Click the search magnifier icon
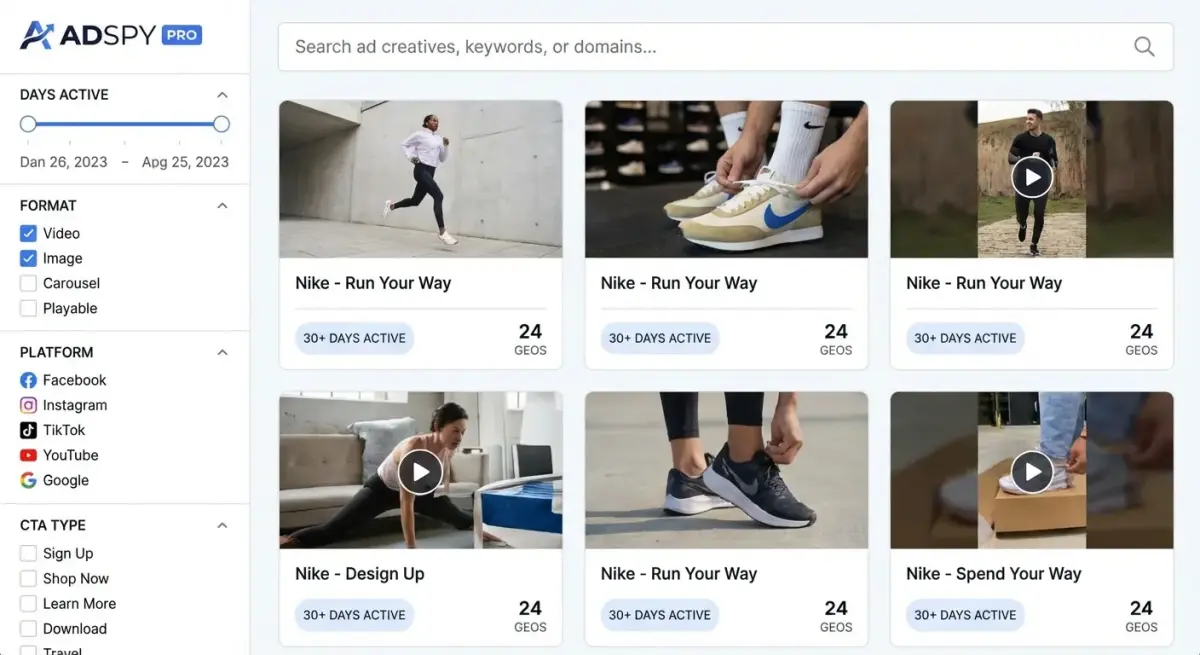This screenshot has width=1200, height=655. [1144, 47]
